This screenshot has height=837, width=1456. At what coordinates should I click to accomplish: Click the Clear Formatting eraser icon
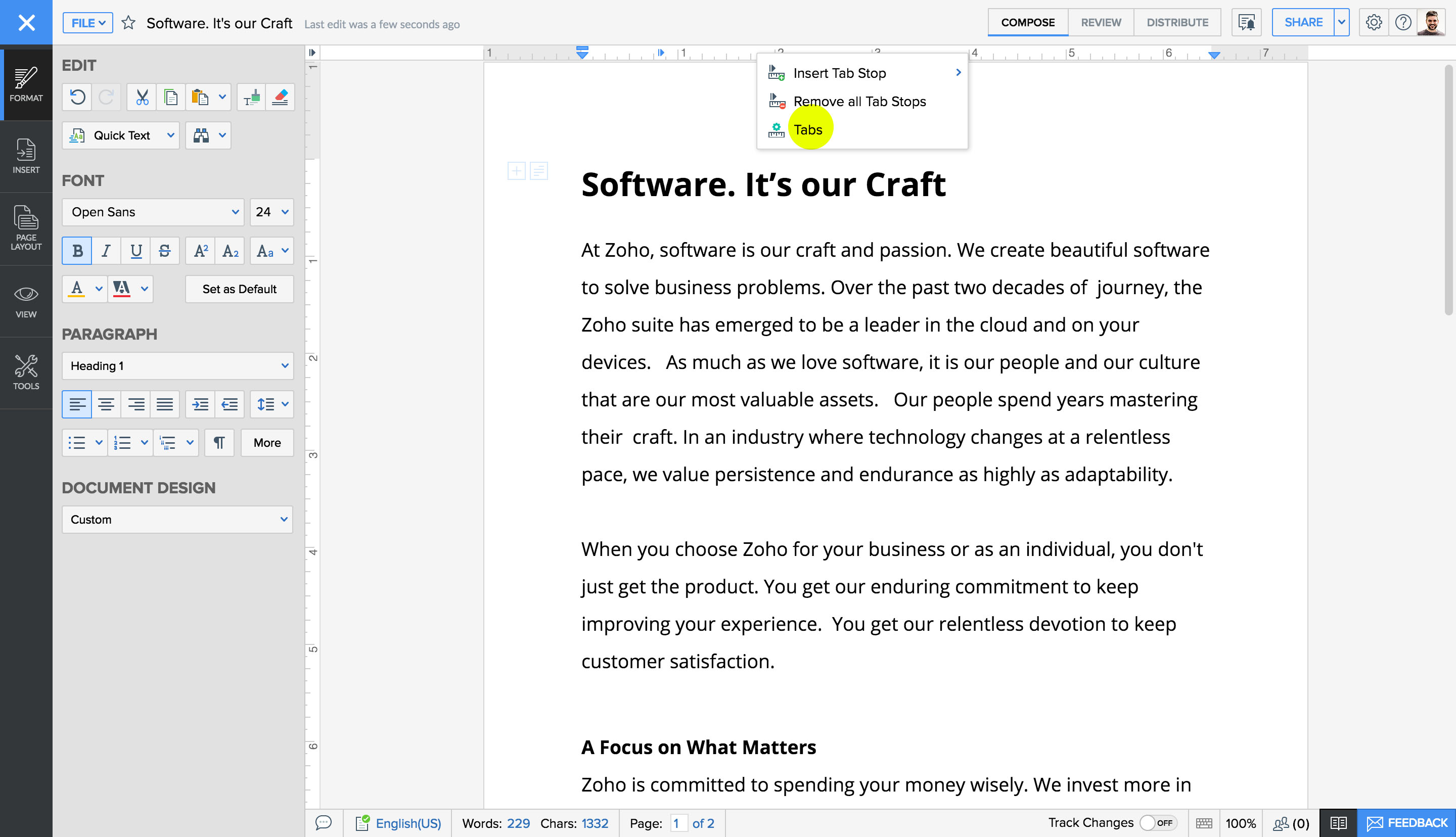pyautogui.click(x=280, y=97)
